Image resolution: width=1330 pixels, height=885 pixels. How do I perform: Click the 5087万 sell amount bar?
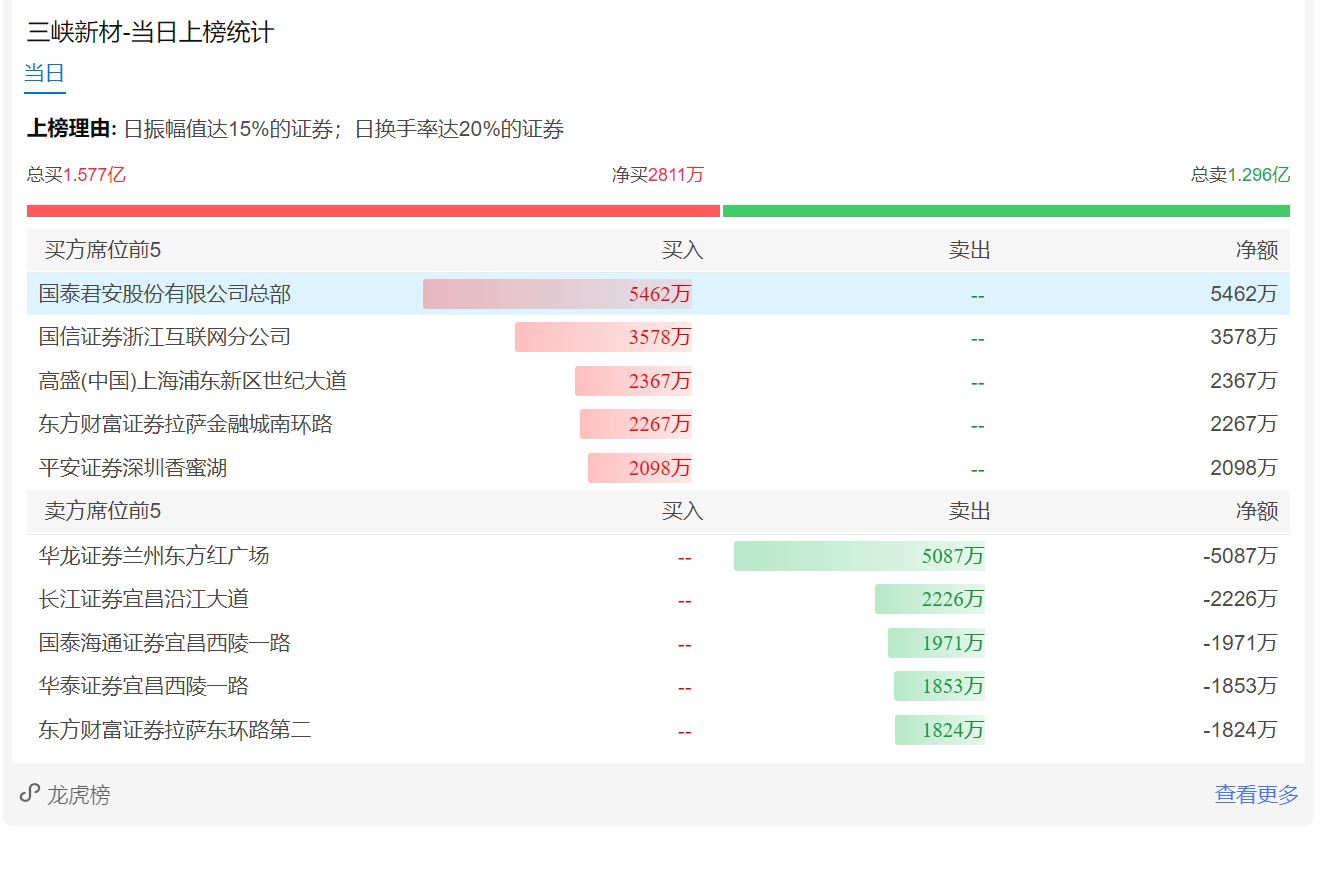859,556
